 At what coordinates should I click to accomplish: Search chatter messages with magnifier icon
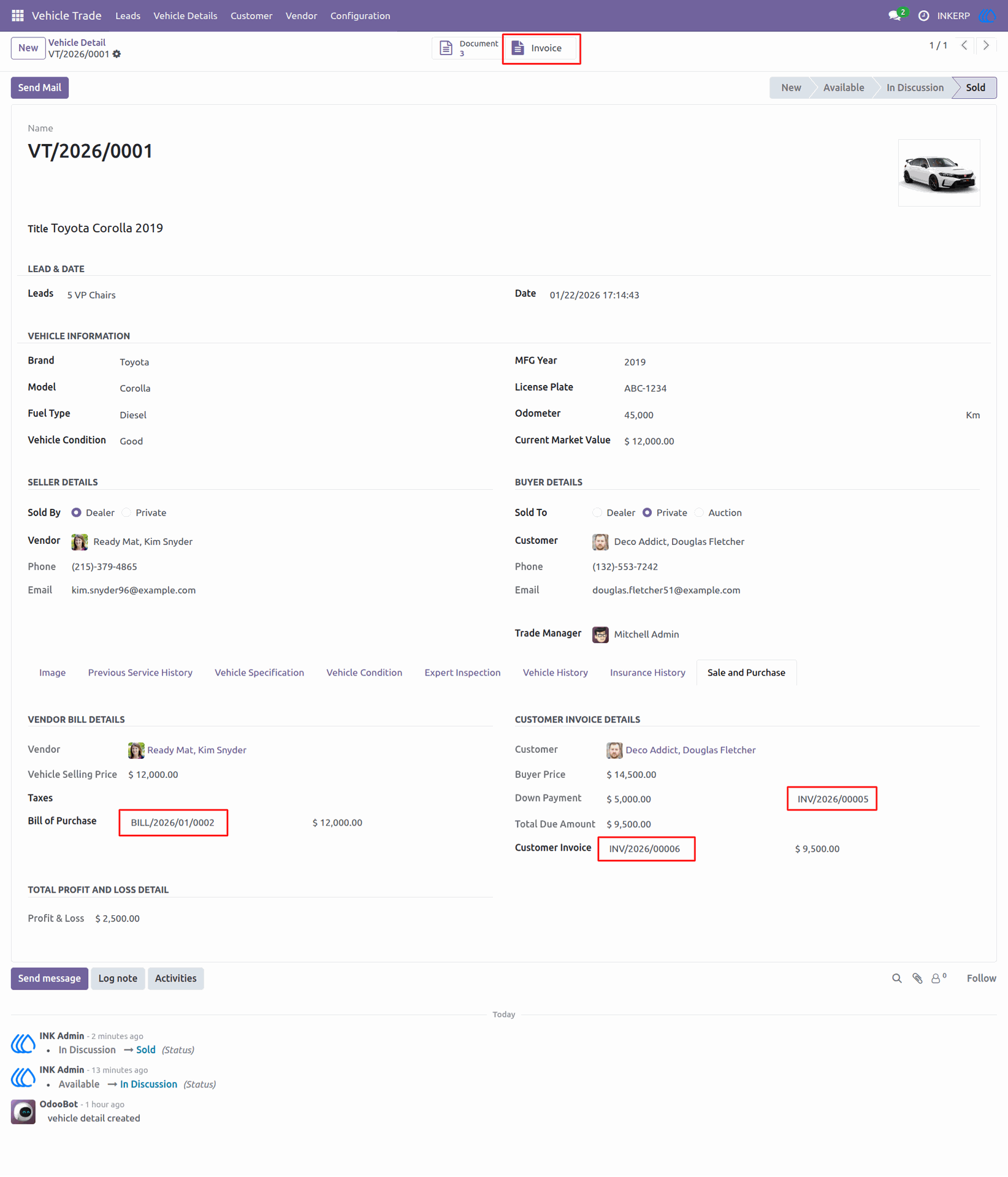[896, 978]
